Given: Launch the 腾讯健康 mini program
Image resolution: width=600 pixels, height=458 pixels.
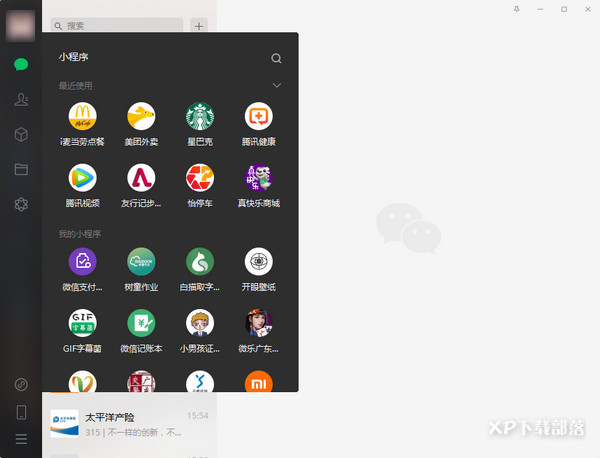Looking at the screenshot, I should click(259, 124).
